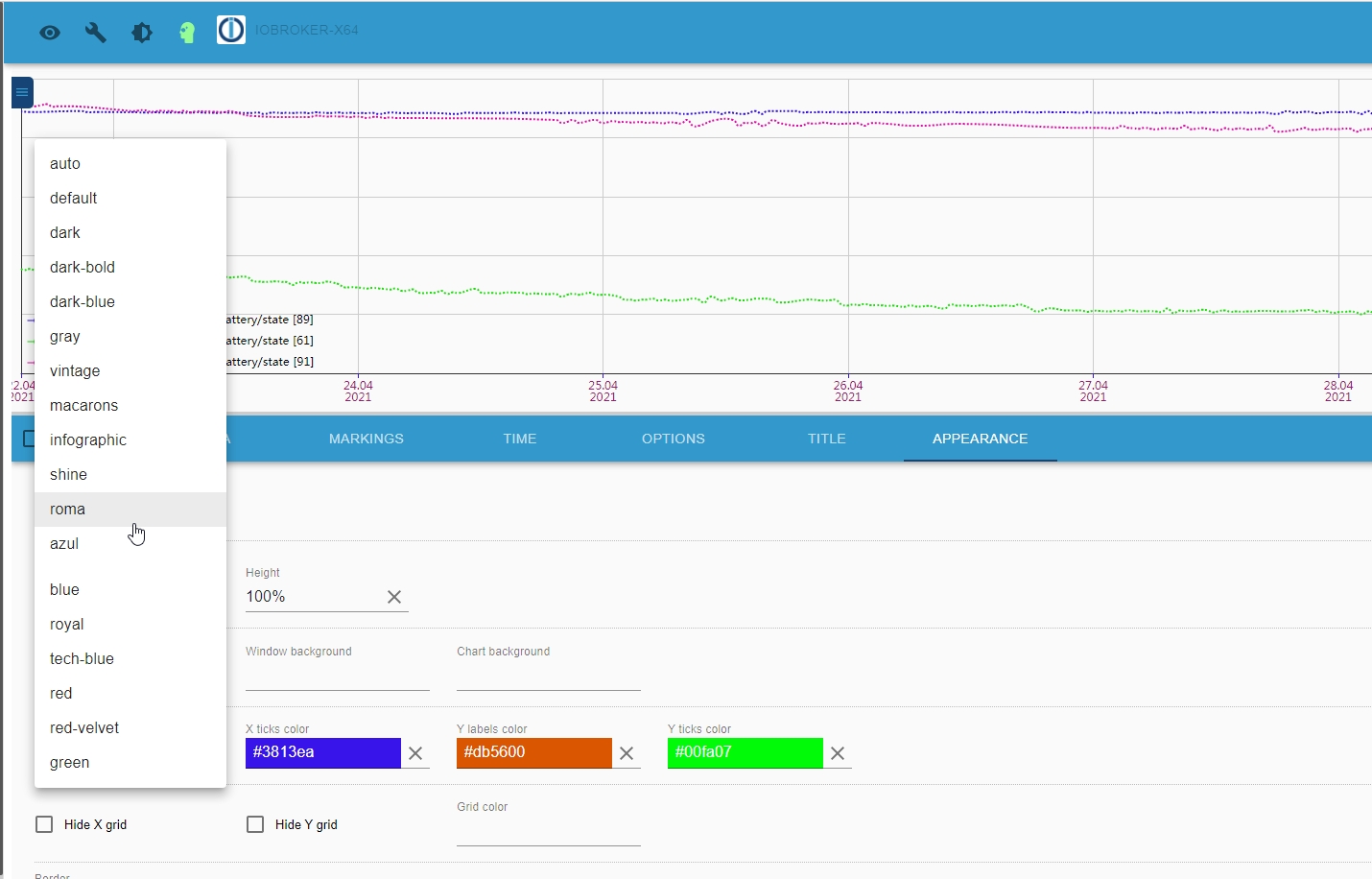Switch to the TIME tab
1372x879 pixels.
point(519,439)
